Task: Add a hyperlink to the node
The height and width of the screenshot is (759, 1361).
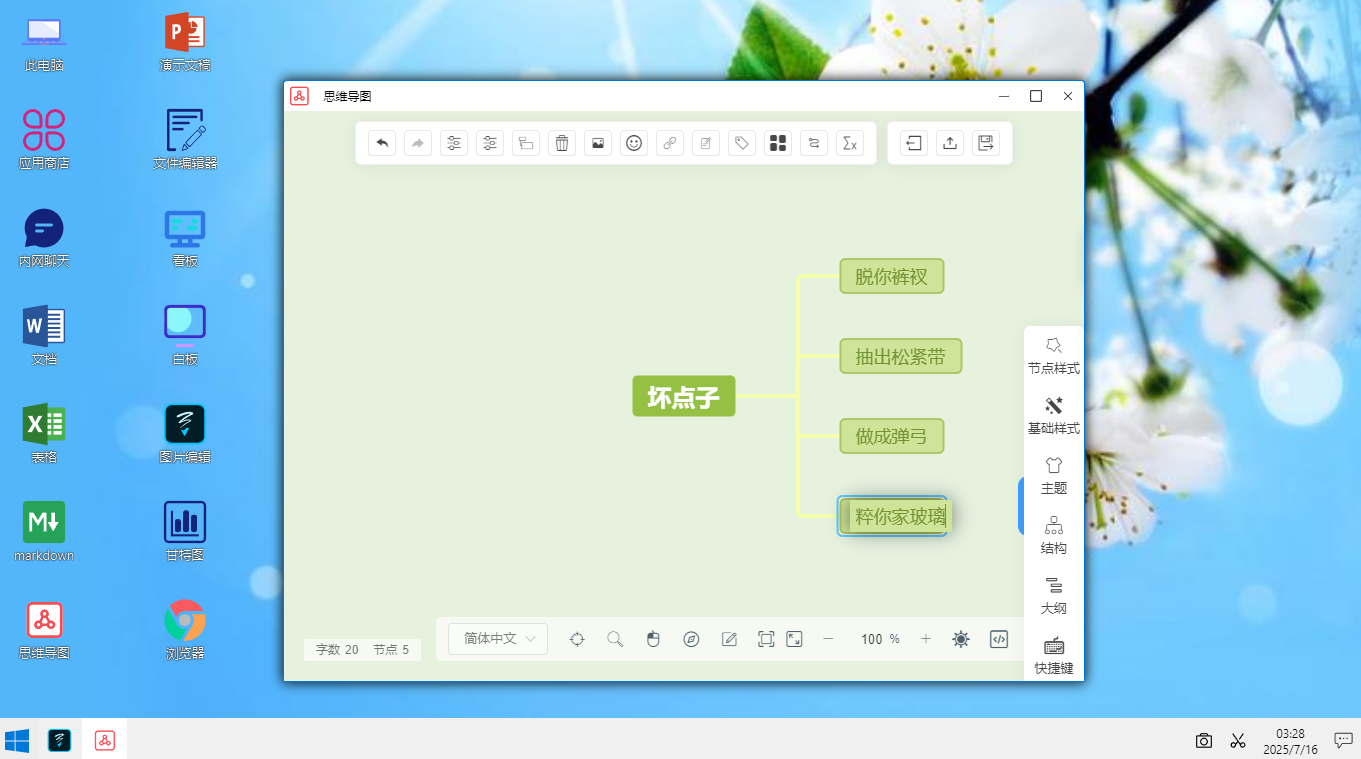Action: pyautogui.click(x=670, y=143)
